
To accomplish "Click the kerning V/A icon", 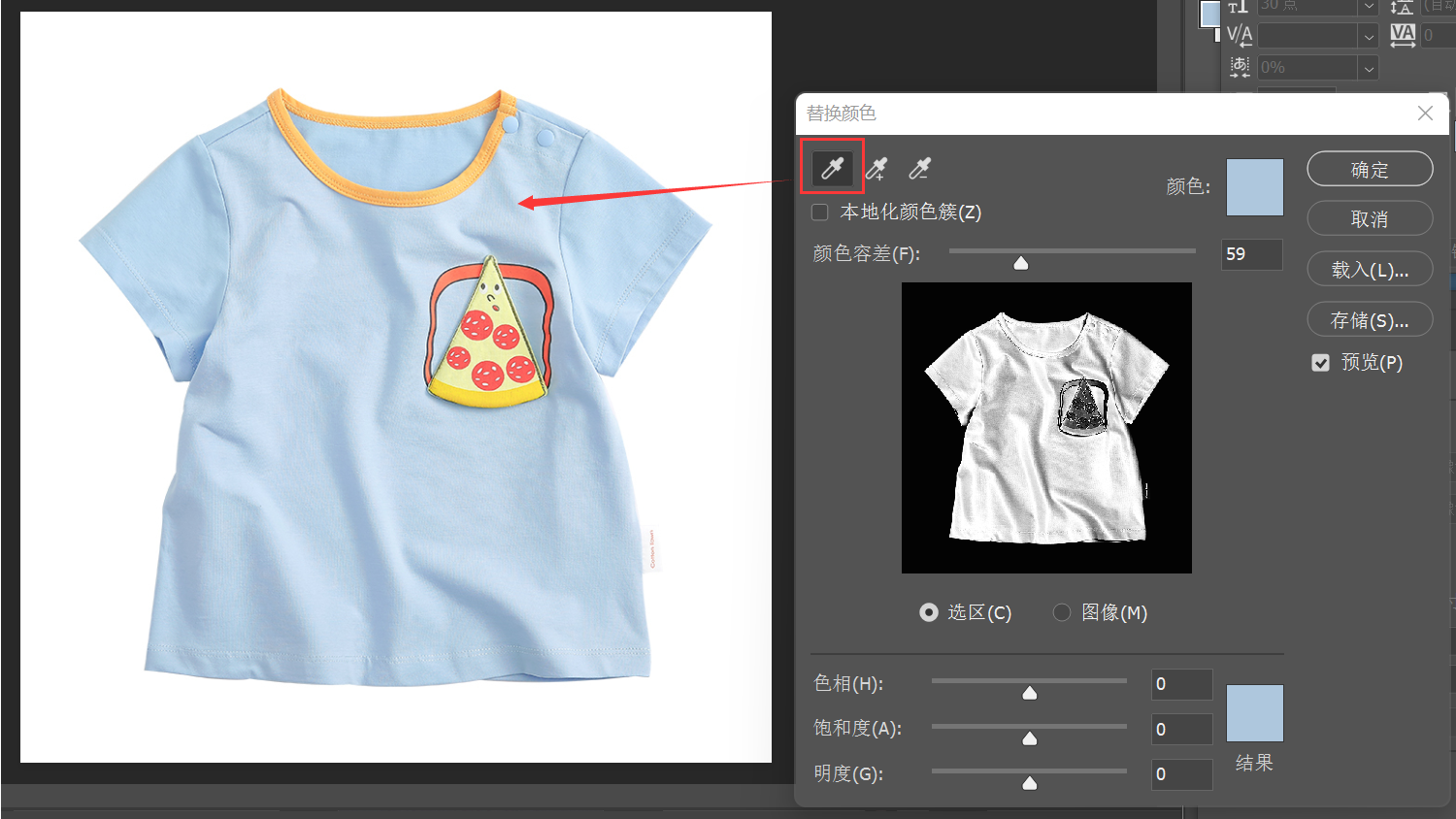I will pyautogui.click(x=1240, y=35).
